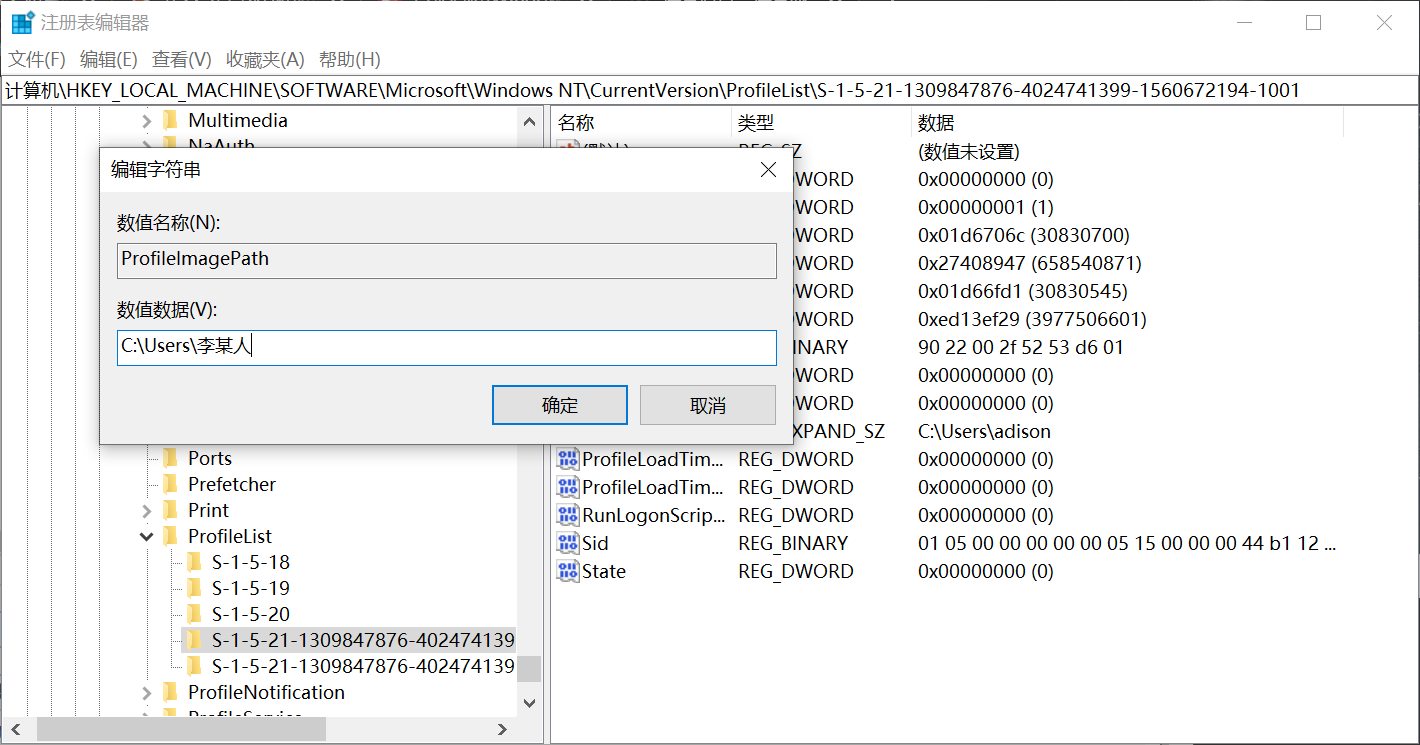Click the value 0xed13ef29 (3977506601)
Viewport: 1420px width, 745px height.
pyautogui.click(x=1032, y=319)
